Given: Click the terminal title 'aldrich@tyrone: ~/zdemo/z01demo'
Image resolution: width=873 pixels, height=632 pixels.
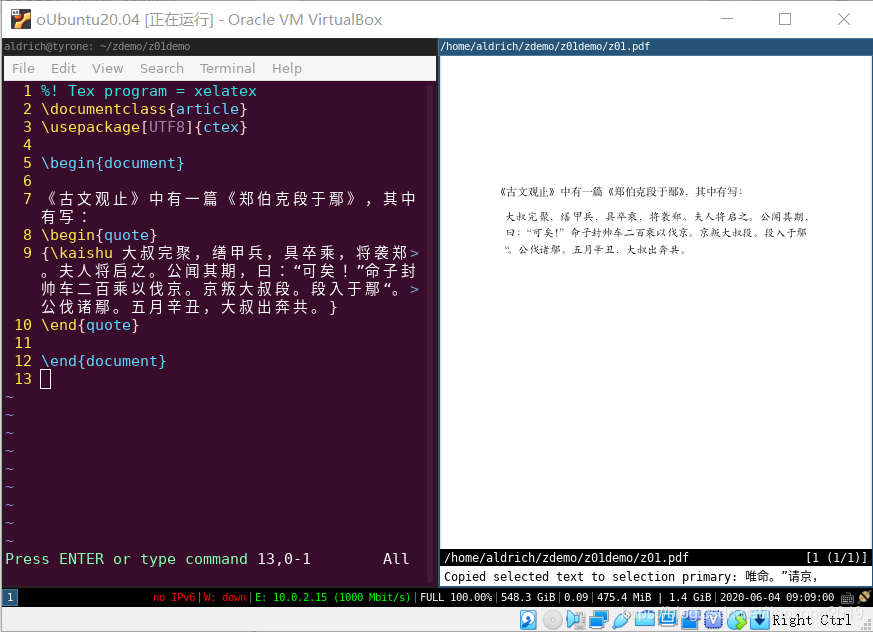Looking at the screenshot, I should tap(97, 47).
